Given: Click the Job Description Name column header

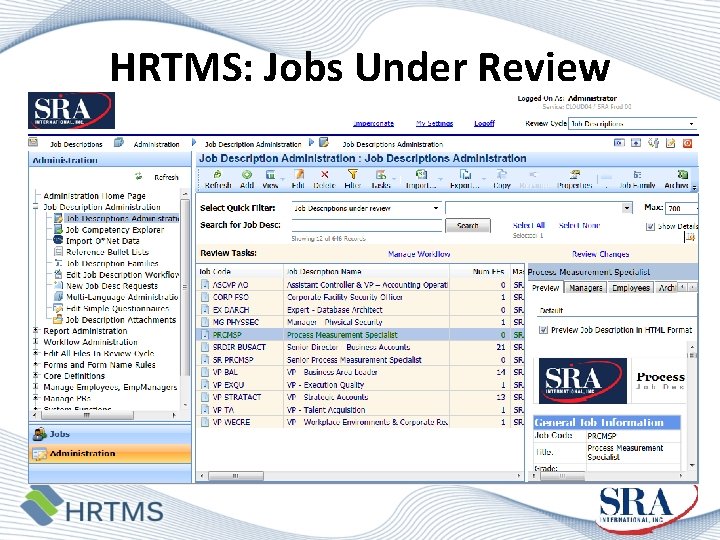Looking at the screenshot, I should tap(366, 271).
